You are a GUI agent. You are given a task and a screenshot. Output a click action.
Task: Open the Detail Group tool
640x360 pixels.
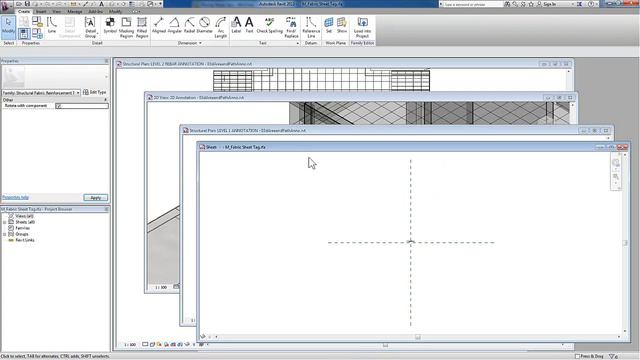[90, 27]
